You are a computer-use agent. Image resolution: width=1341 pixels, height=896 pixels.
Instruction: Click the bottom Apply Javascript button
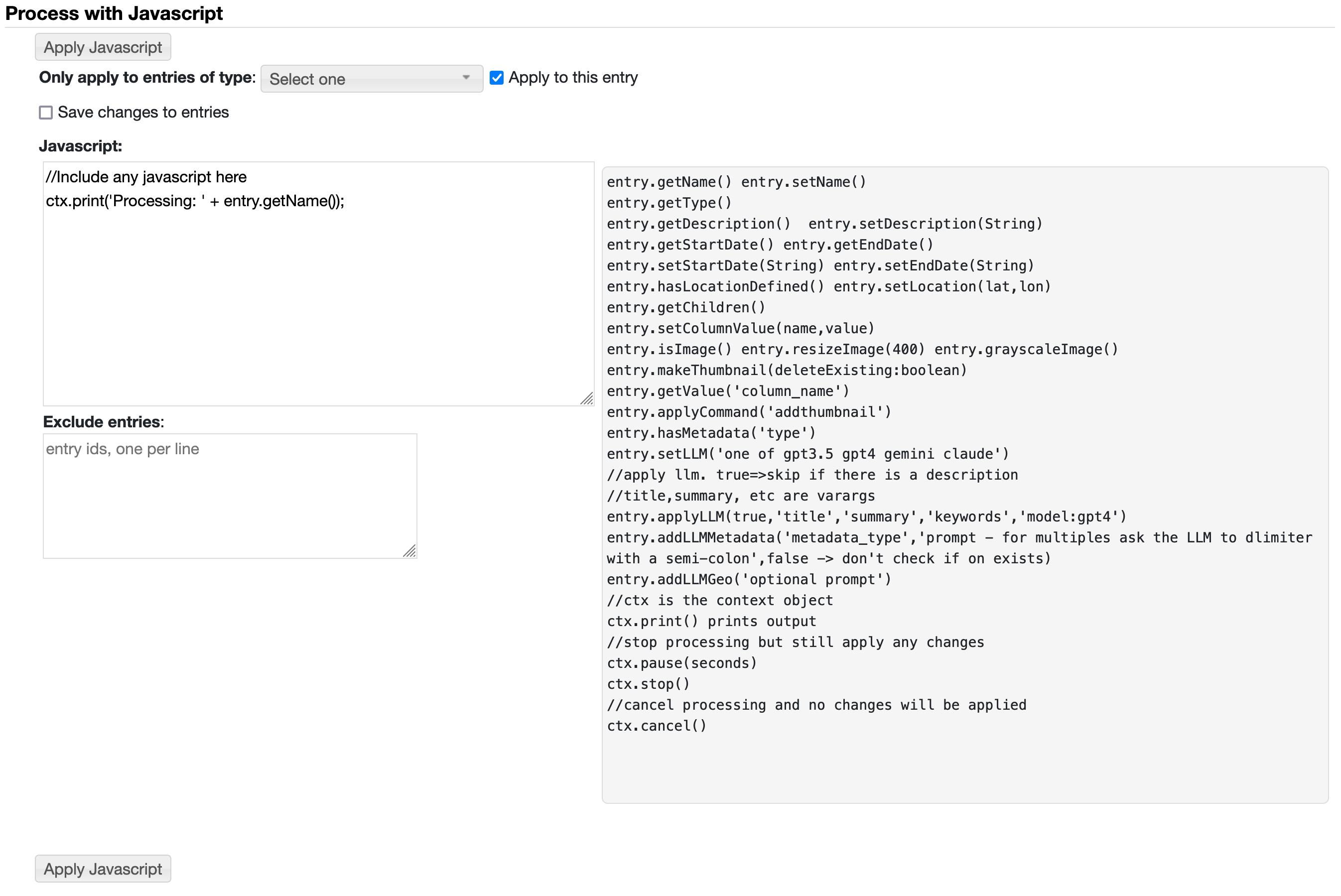[103, 869]
